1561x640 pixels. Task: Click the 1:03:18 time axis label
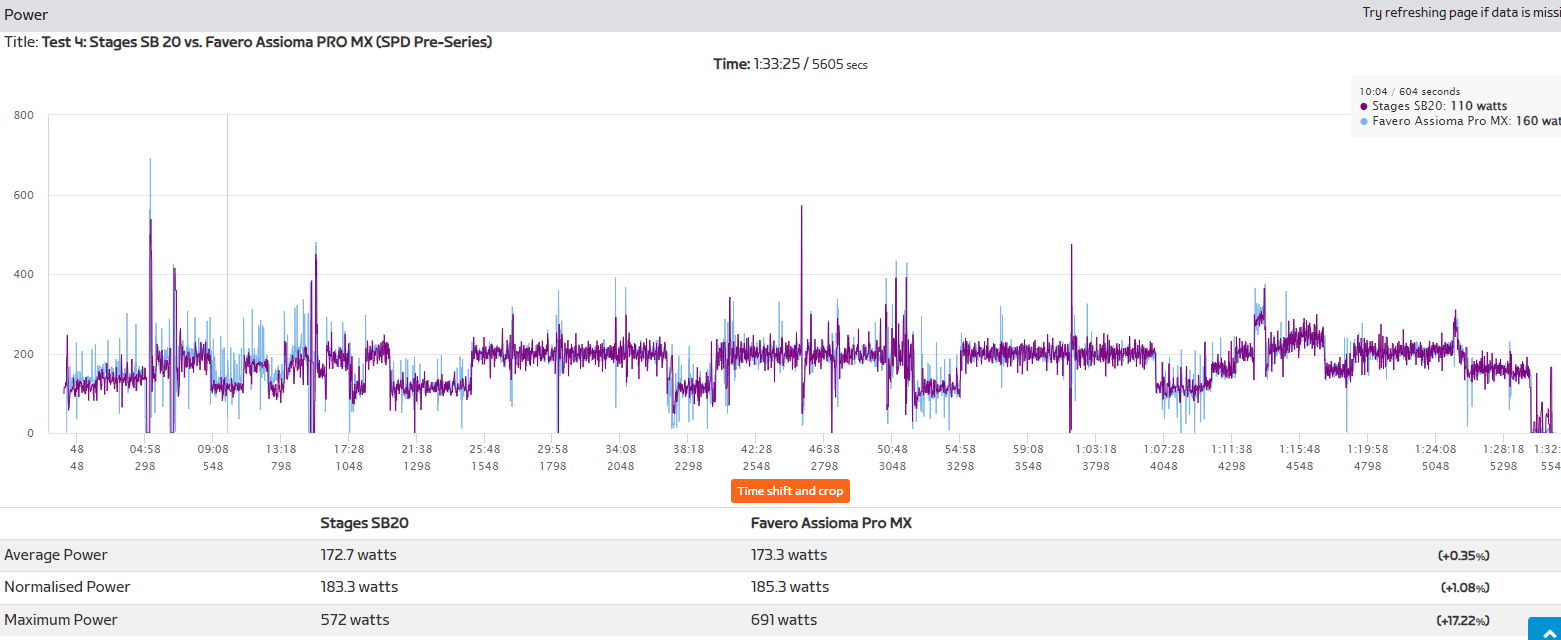[x=1095, y=450]
